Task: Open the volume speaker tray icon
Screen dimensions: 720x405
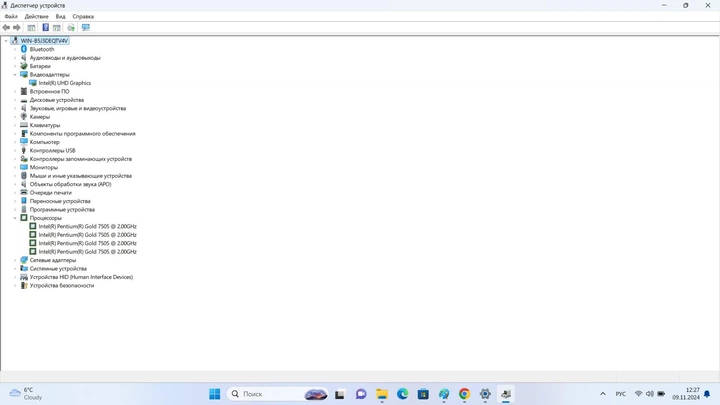Action: point(650,394)
